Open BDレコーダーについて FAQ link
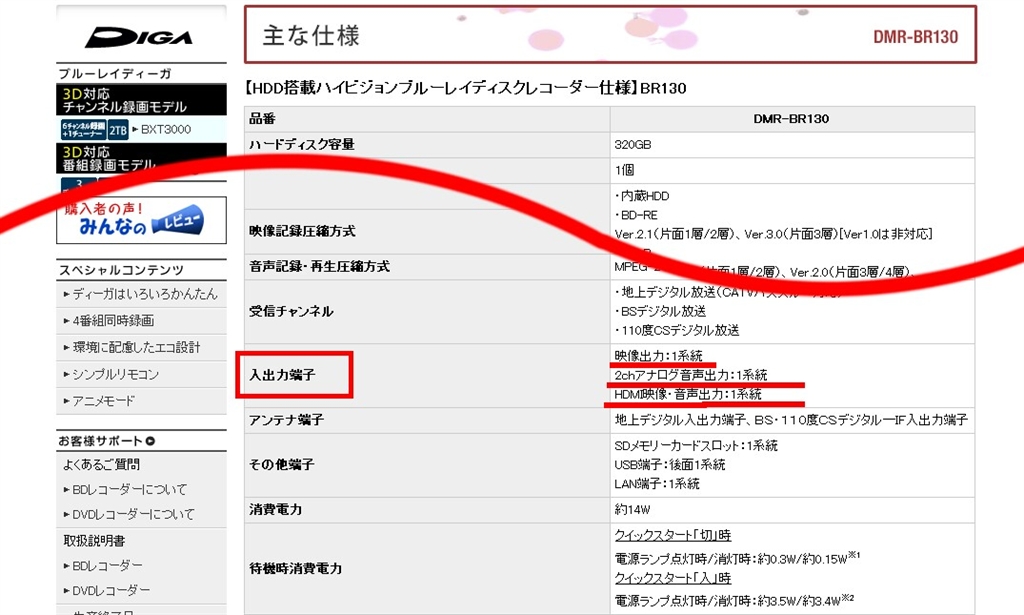 [129, 489]
